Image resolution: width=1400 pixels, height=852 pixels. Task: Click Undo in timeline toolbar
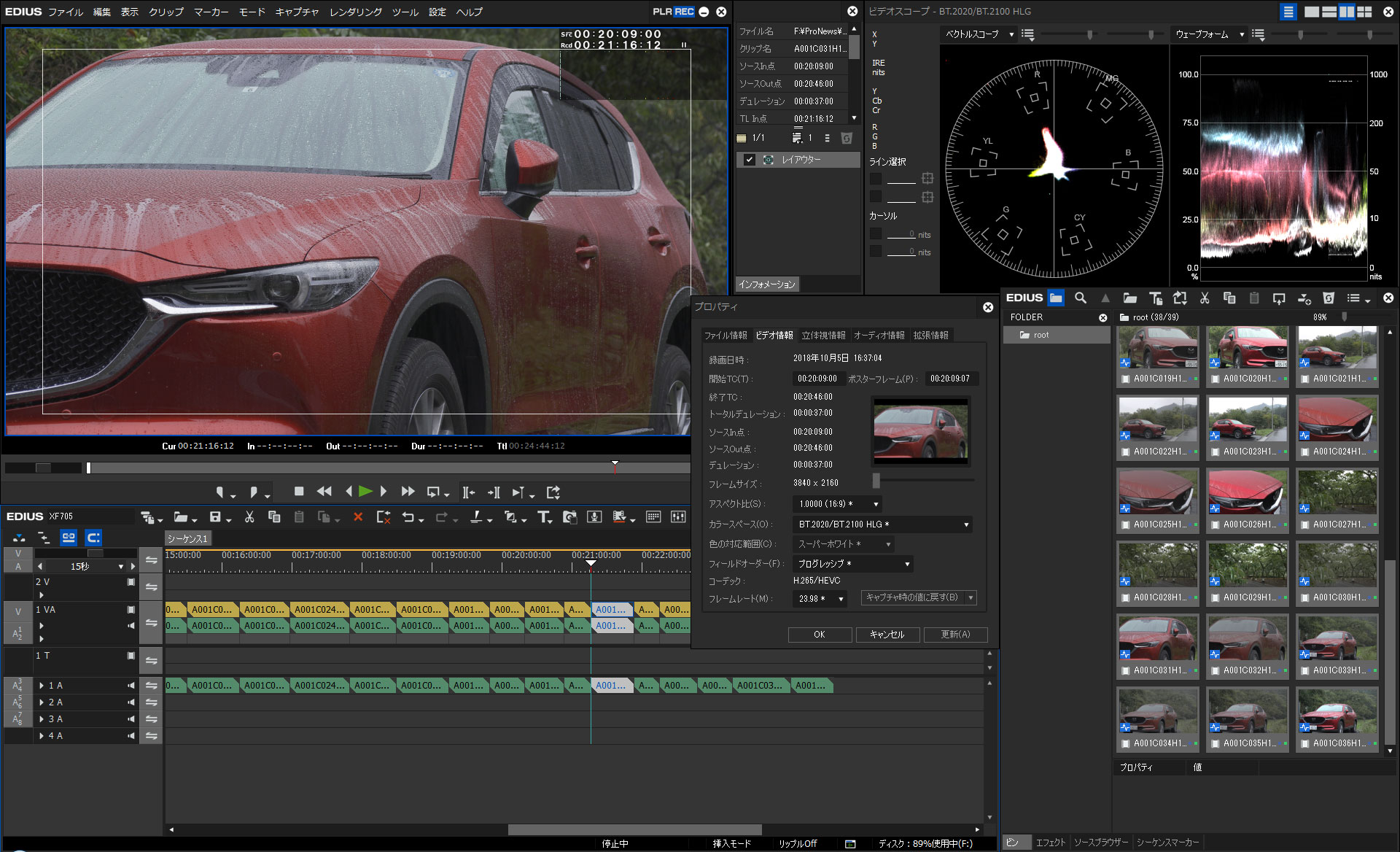408,517
